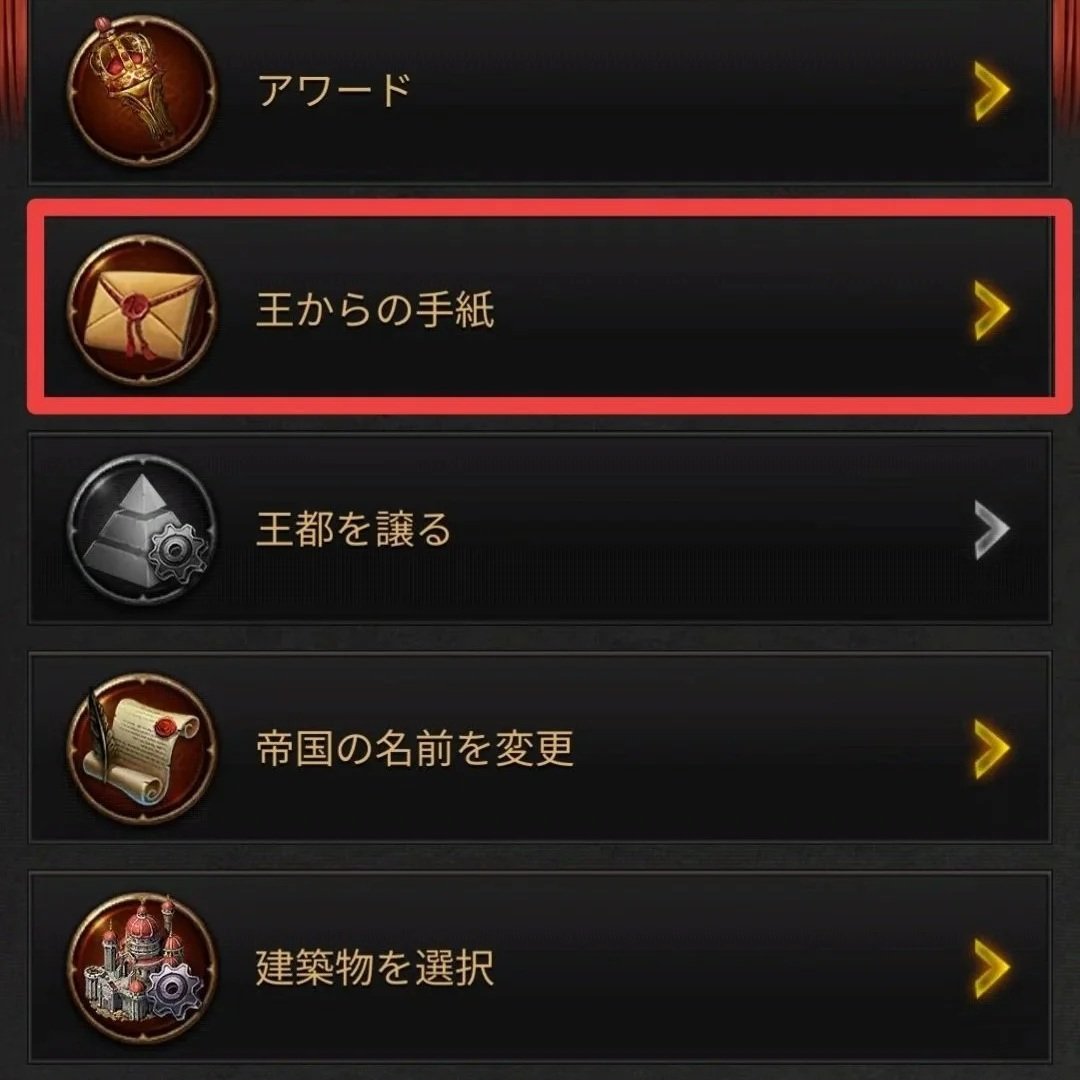Expand アワード via its yellow chevron
The width and height of the screenshot is (1080, 1080).
tap(992, 90)
